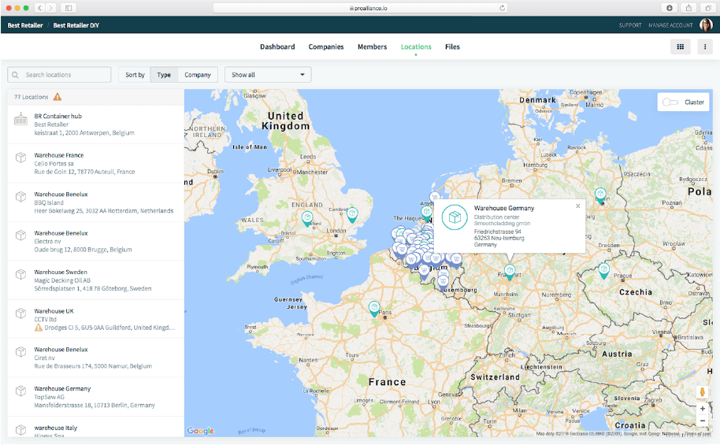Sort locations by Type

(x=164, y=75)
